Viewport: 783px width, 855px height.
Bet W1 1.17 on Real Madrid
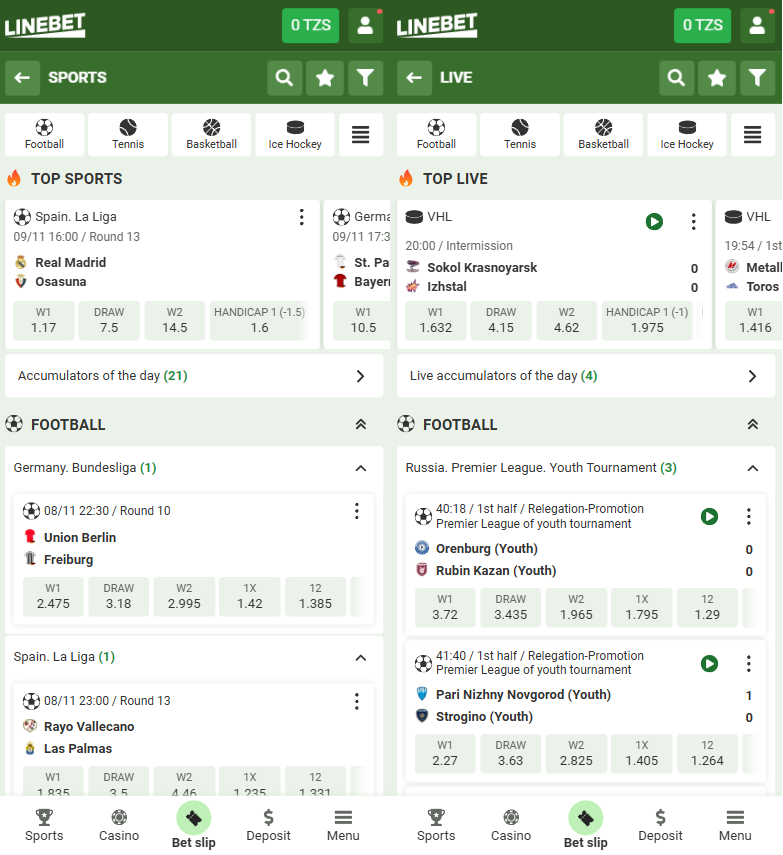click(44, 321)
